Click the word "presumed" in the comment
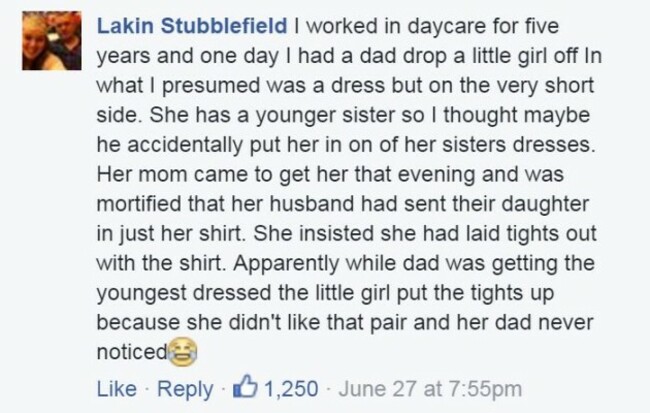 (211, 86)
